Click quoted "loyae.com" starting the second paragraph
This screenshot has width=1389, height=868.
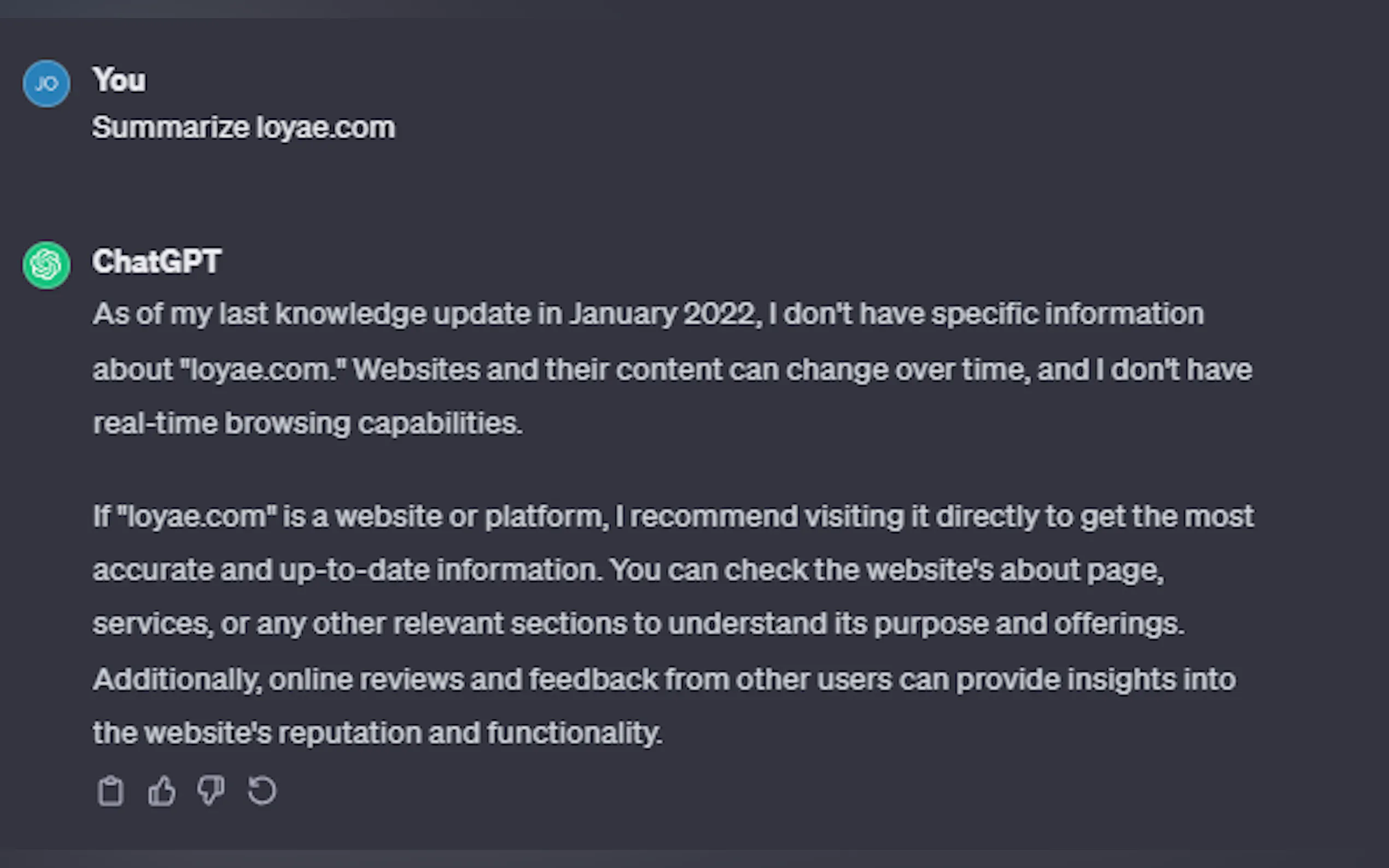pos(197,517)
